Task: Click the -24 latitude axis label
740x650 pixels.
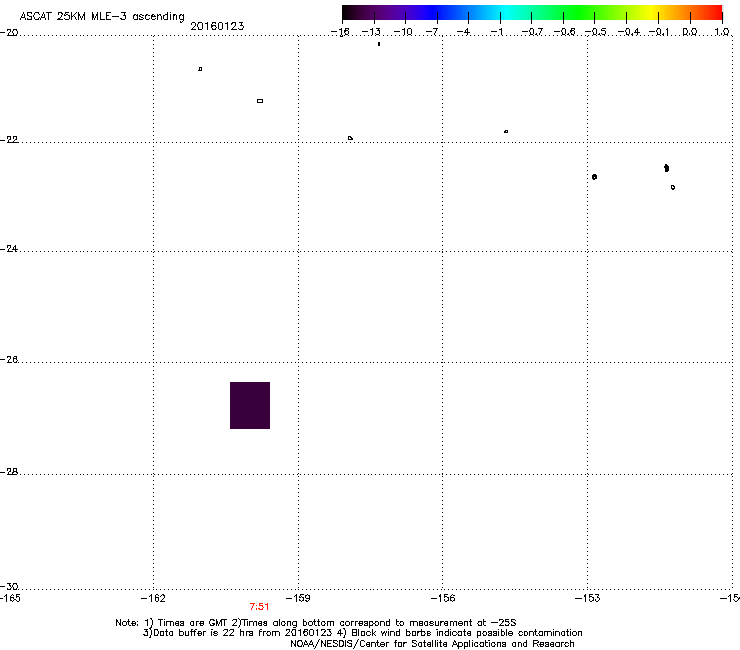Action: coord(9,249)
